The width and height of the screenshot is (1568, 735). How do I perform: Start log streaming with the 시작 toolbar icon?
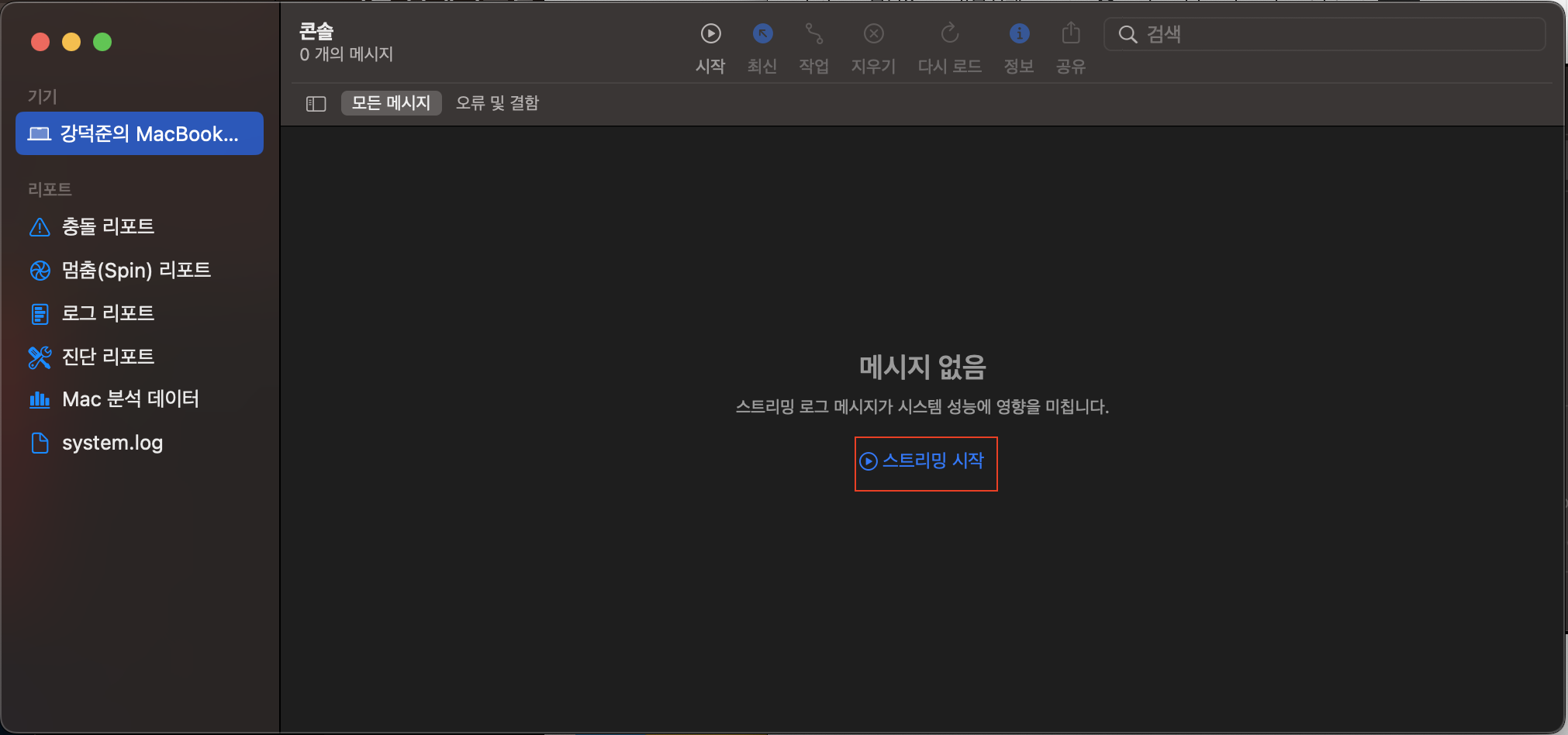[710, 33]
